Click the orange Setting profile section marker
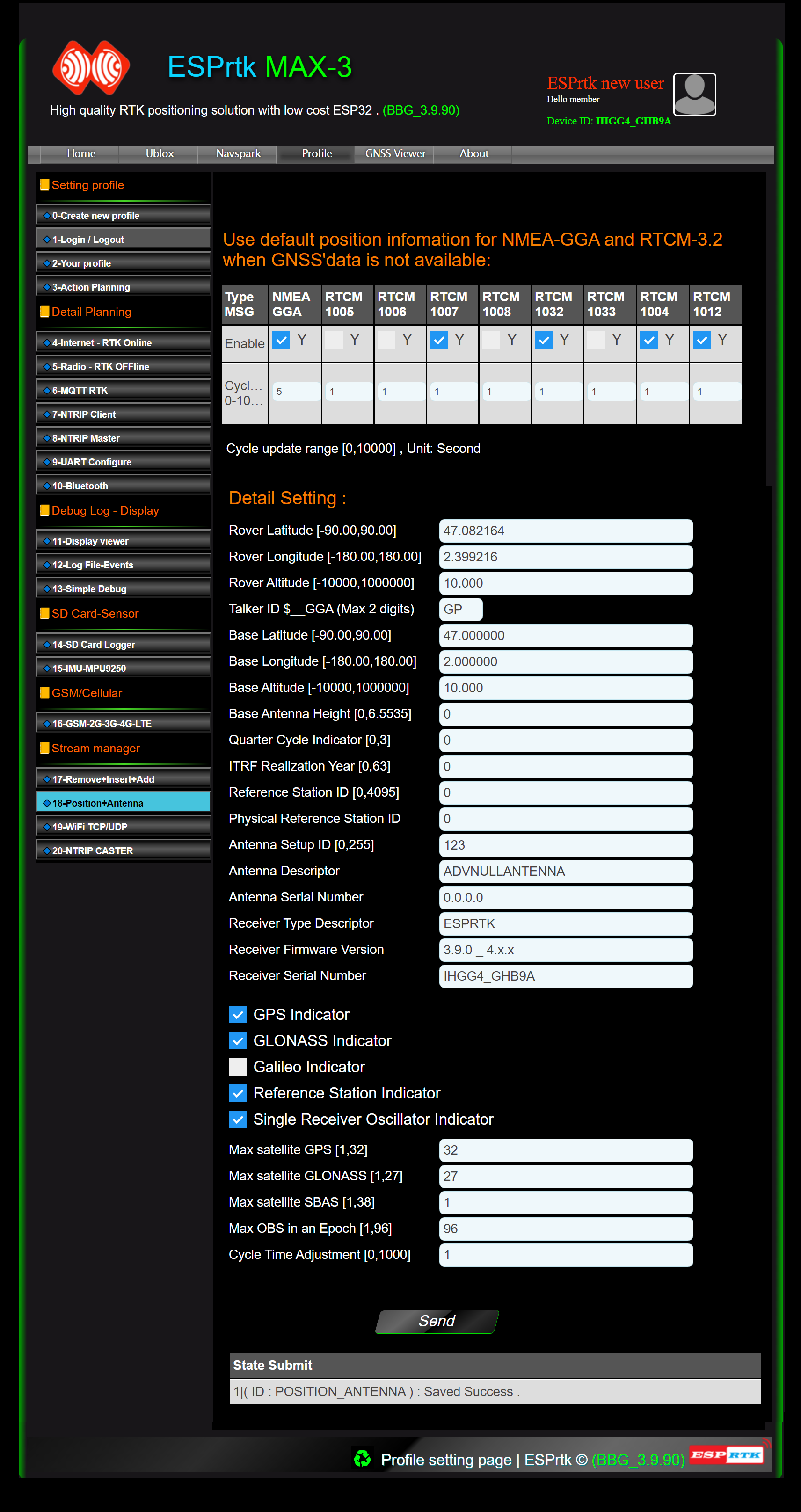The image size is (801, 1512). pos(44,185)
